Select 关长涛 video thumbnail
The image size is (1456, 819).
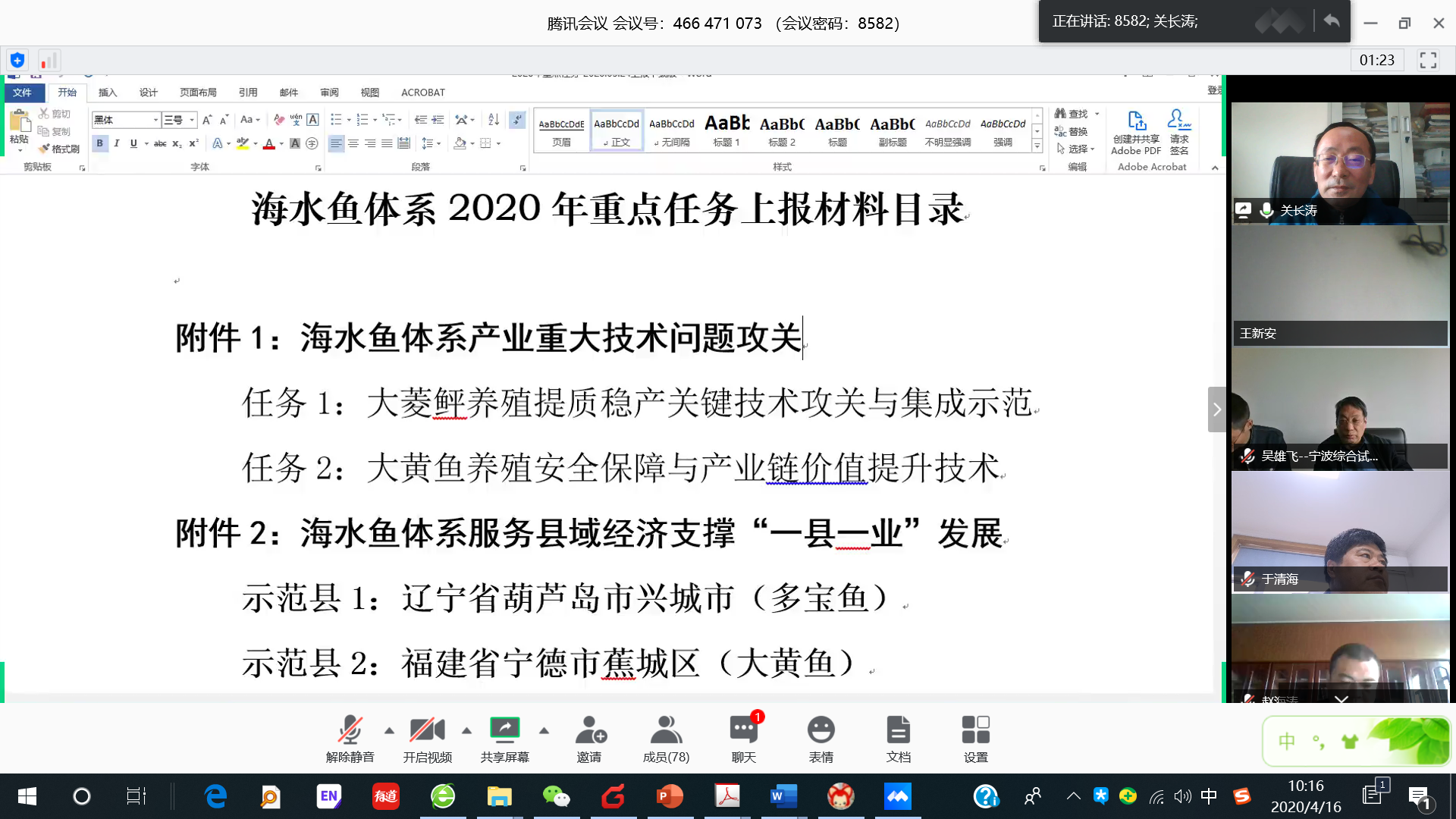tap(1339, 163)
